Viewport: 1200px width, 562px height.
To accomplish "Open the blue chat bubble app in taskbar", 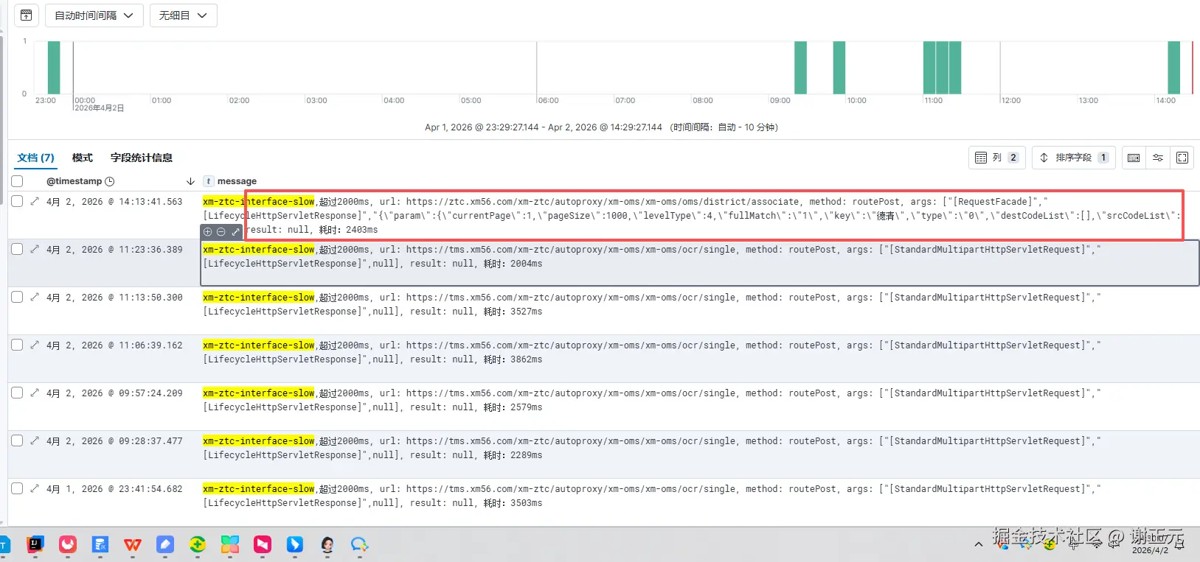I will (360, 545).
